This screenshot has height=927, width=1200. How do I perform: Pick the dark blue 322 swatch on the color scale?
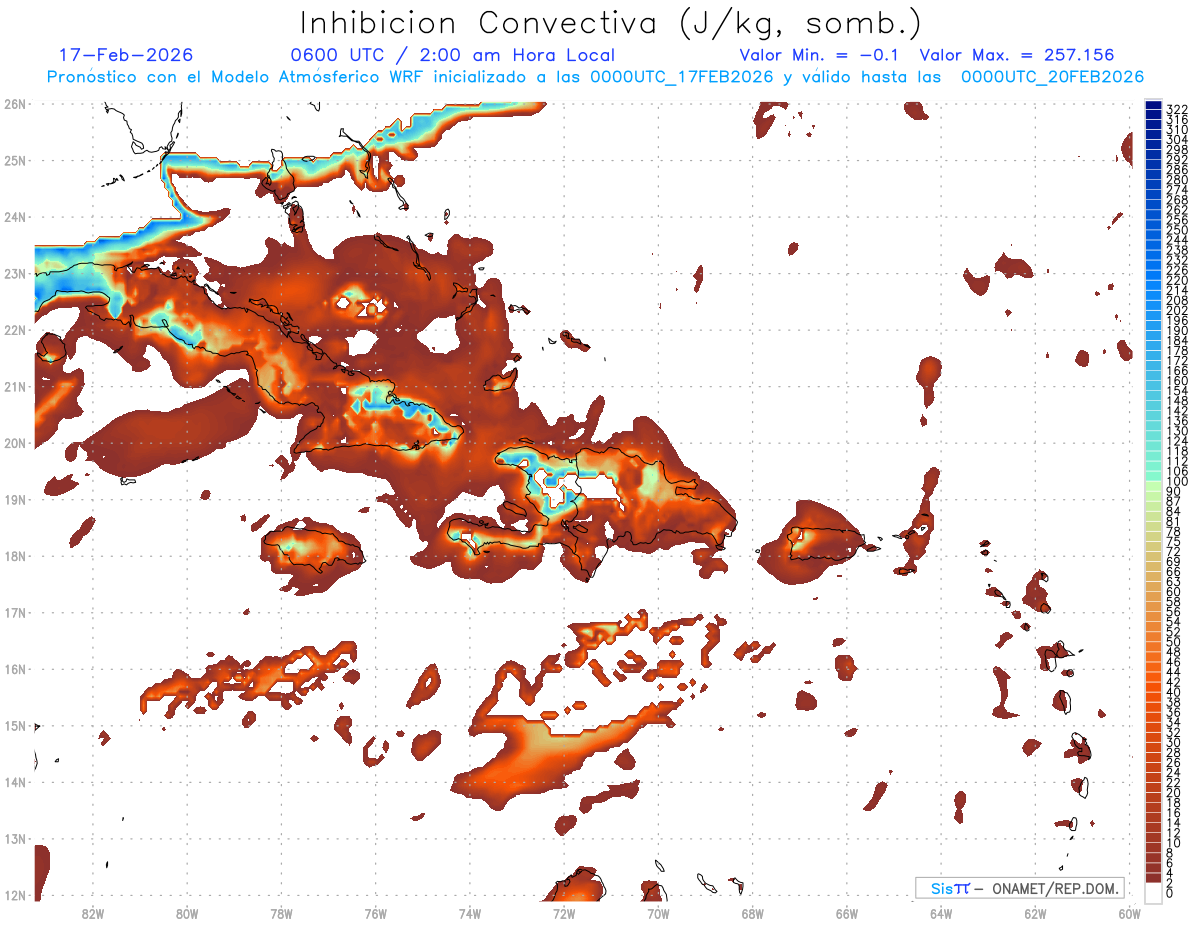pos(1154,106)
